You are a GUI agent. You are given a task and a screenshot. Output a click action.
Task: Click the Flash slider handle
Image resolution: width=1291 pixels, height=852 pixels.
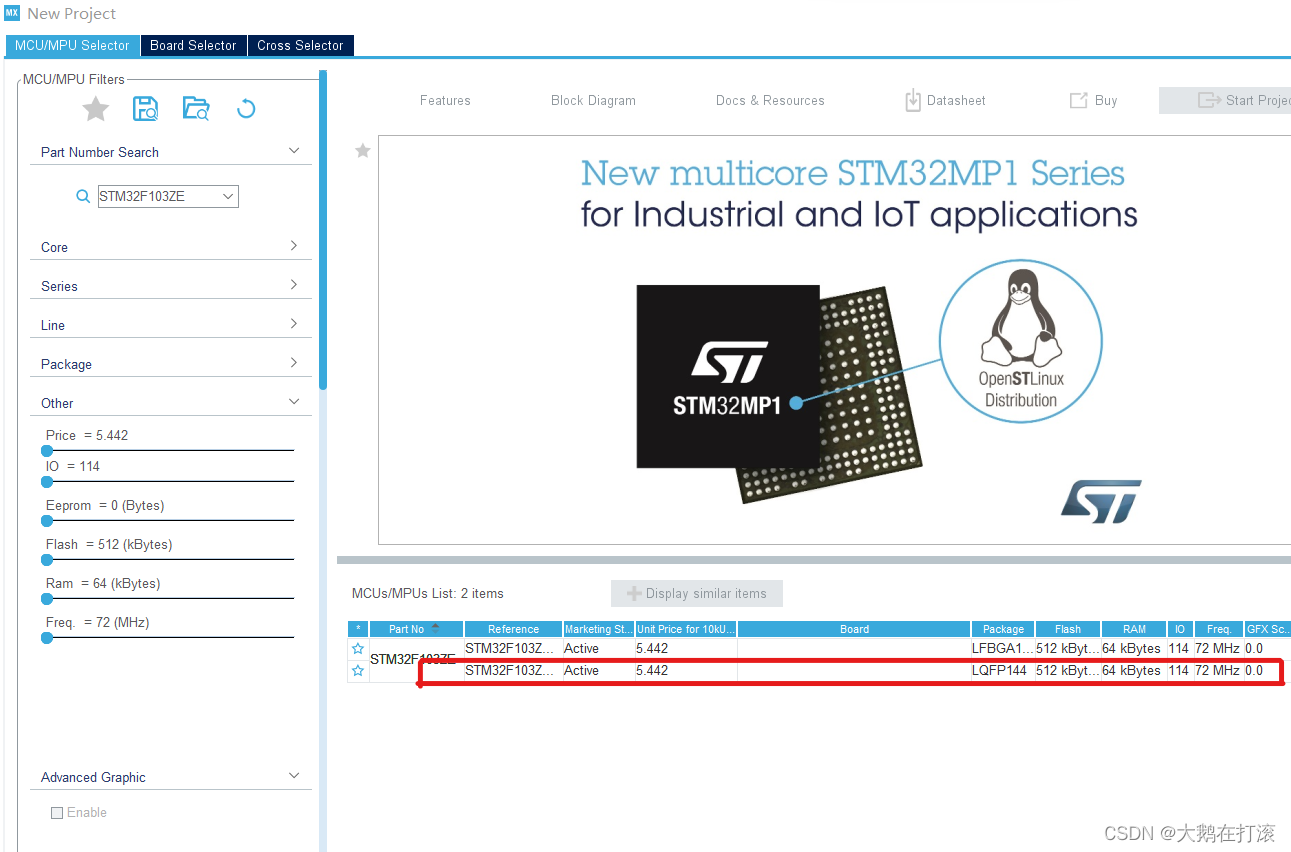[x=47, y=560]
